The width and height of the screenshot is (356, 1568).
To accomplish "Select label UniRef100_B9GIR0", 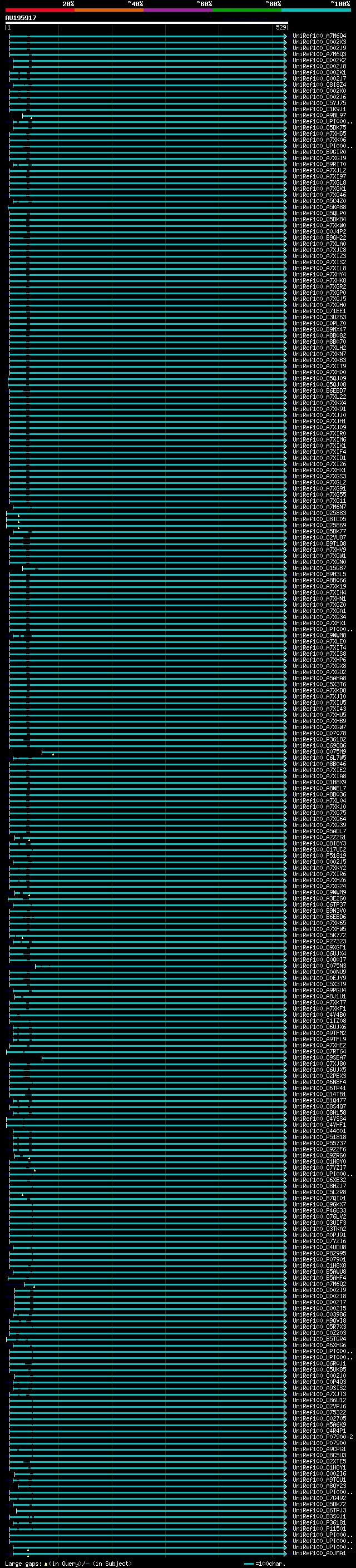I will point(319,152).
